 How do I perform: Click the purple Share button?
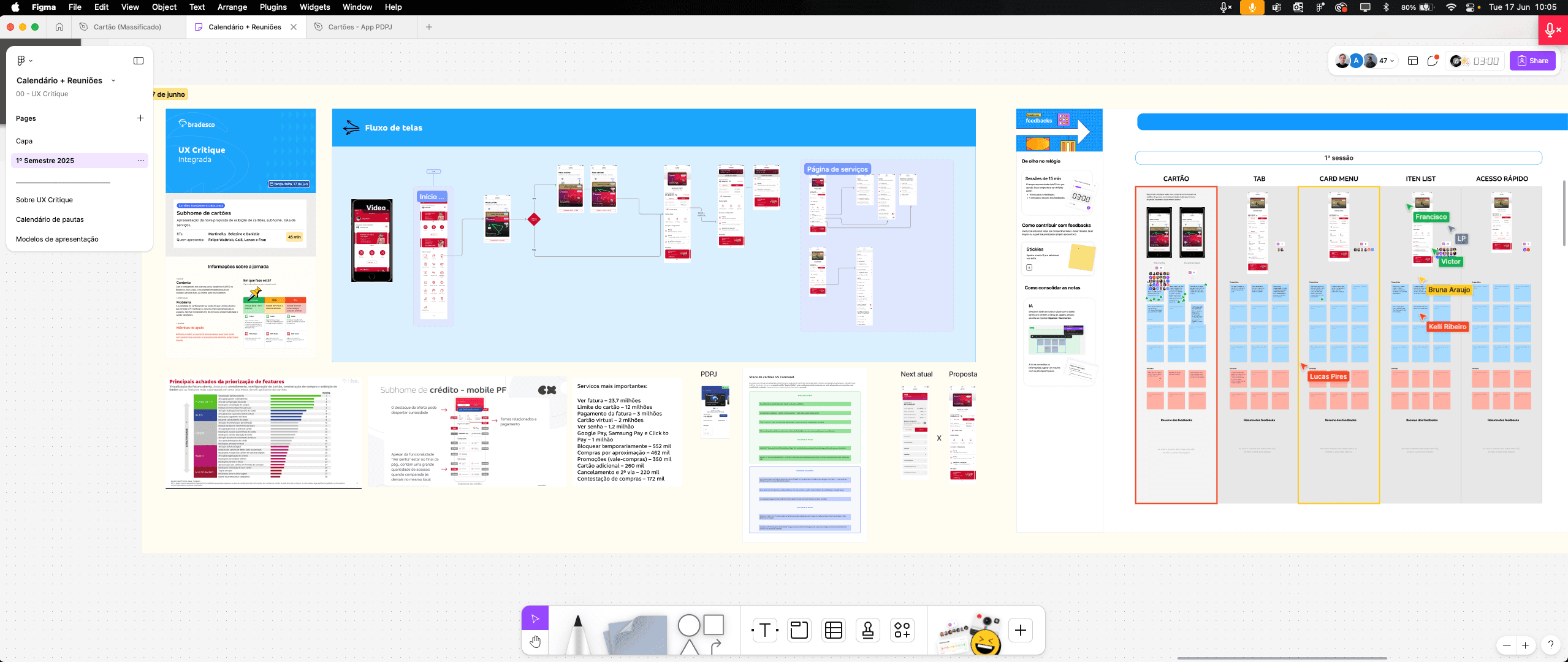[1532, 61]
